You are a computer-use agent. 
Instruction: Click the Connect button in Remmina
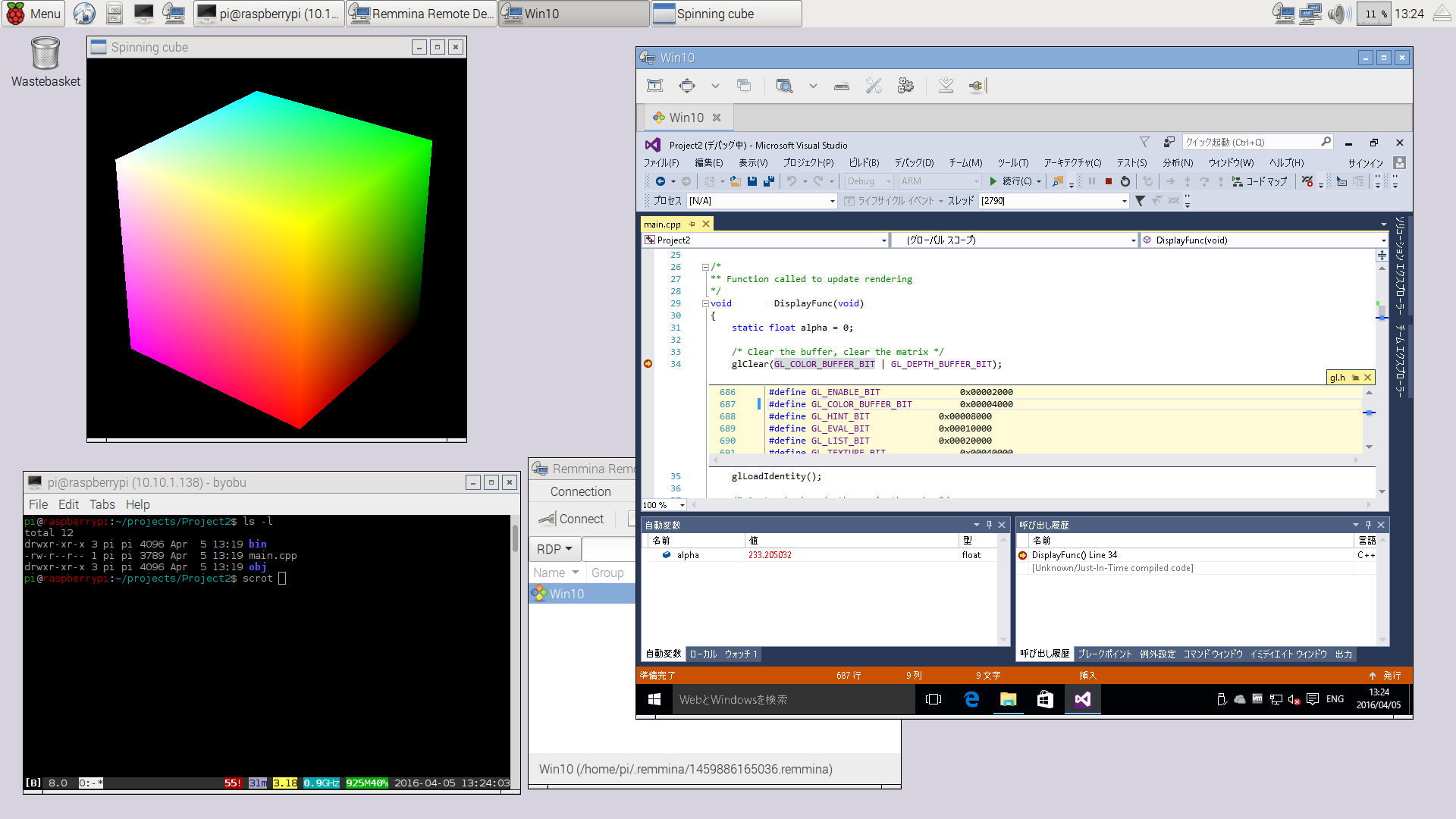pyautogui.click(x=571, y=519)
